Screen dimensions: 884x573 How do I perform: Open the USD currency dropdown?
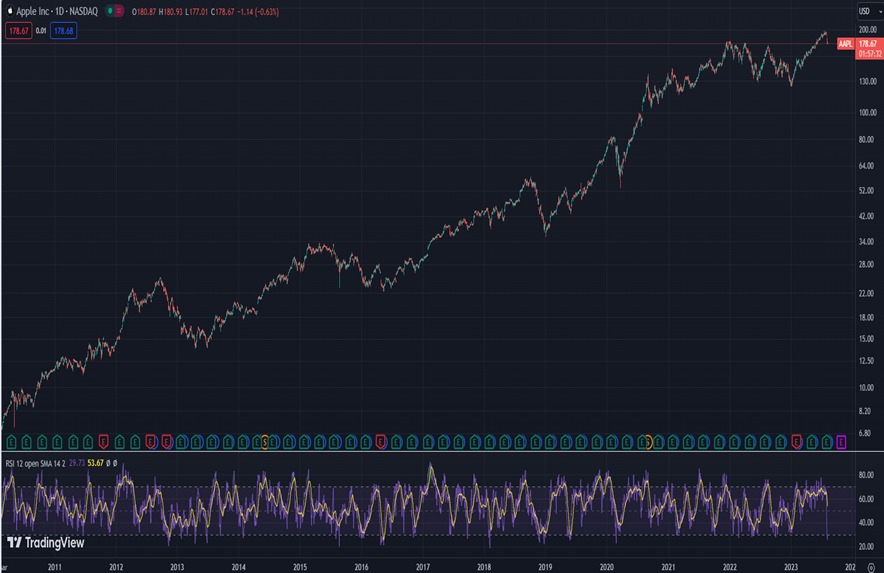(869, 11)
